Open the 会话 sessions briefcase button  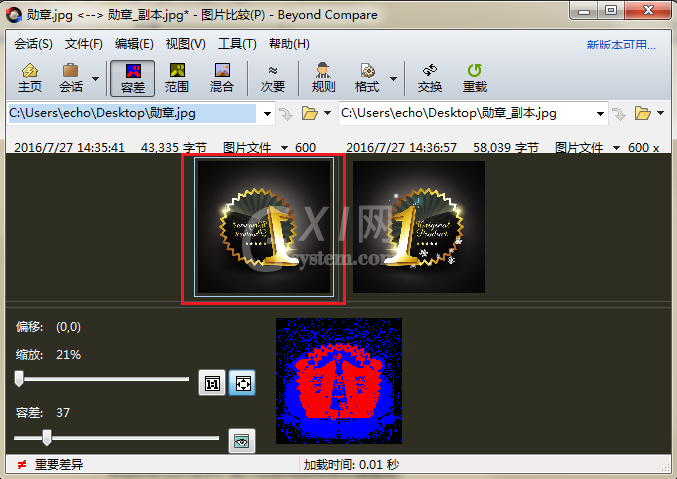coord(71,78)
